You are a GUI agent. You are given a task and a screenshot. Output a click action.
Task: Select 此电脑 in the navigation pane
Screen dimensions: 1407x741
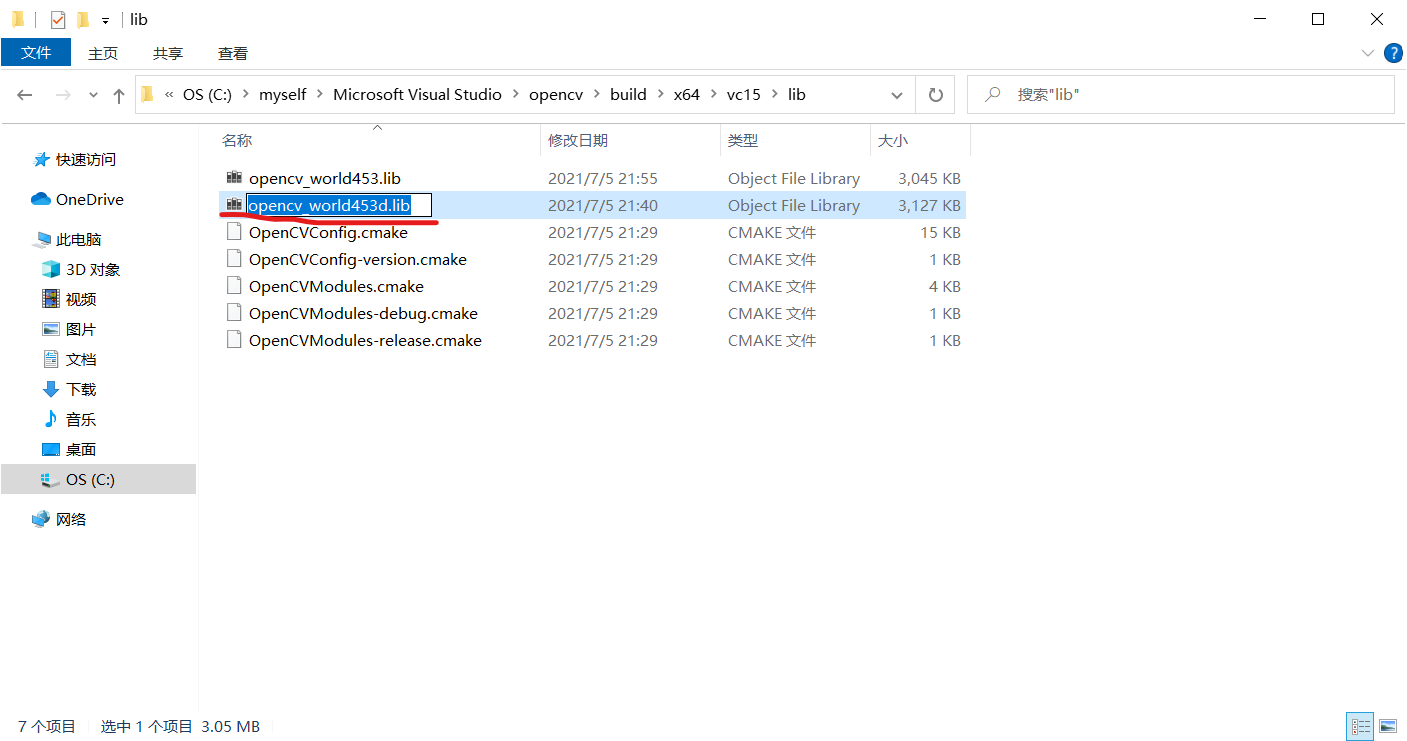[x=68, y=240]
